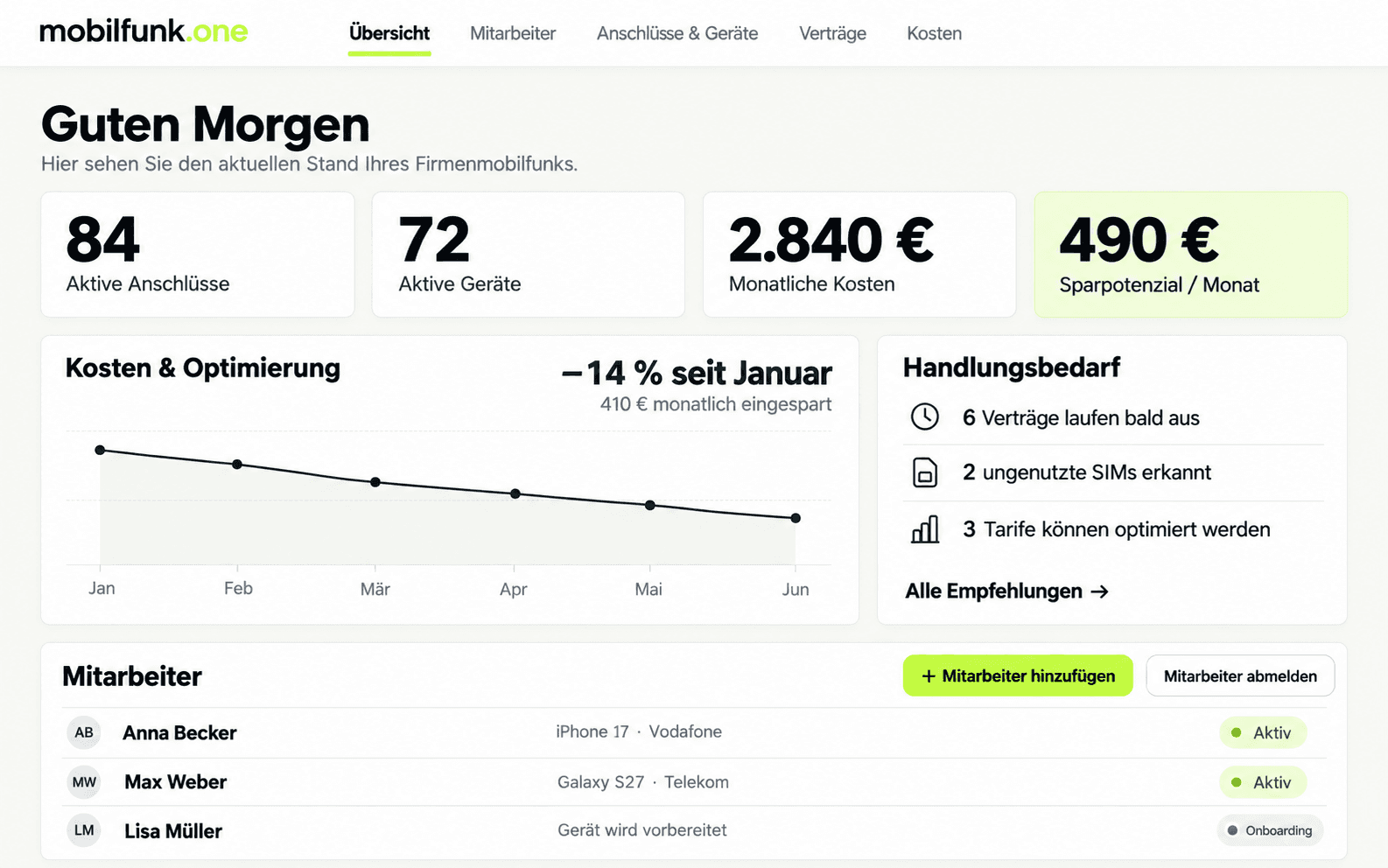Click the MW avatar for Max Weber

click(84, 782)
